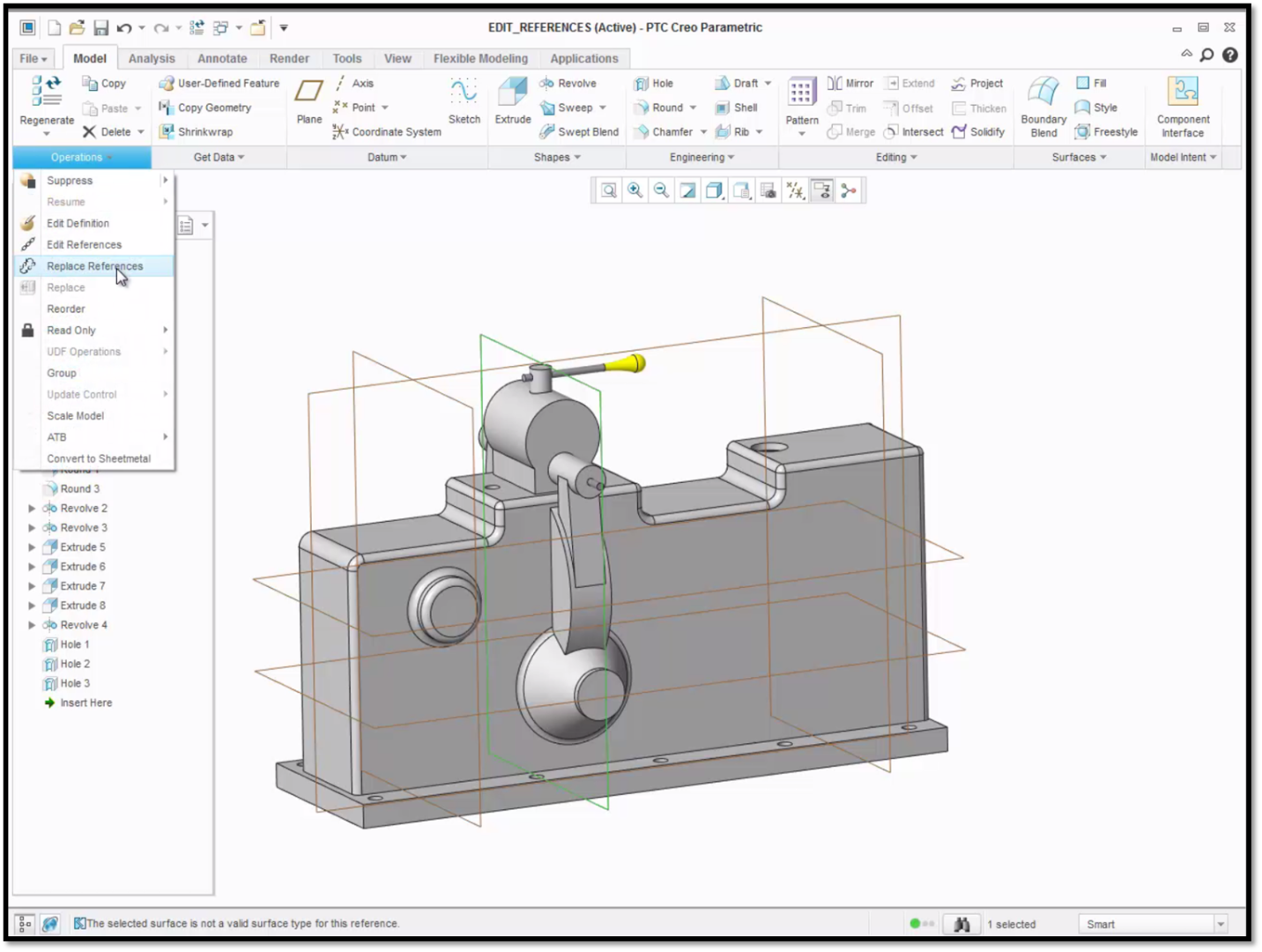Image resolution: width=1262 pixels, height=952 pixels.
Task: Solidify the selected quilt
Action: [978, 132]
